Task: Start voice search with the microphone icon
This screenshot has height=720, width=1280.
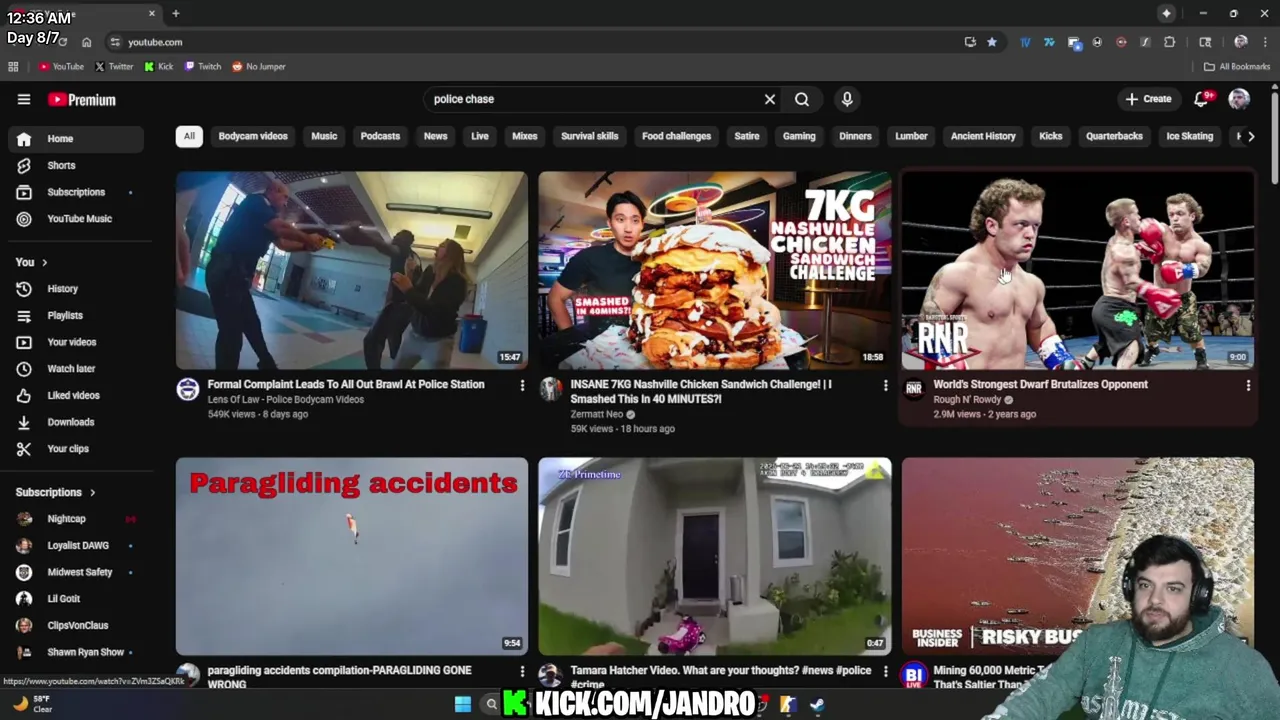Action: tap(847, 99)
